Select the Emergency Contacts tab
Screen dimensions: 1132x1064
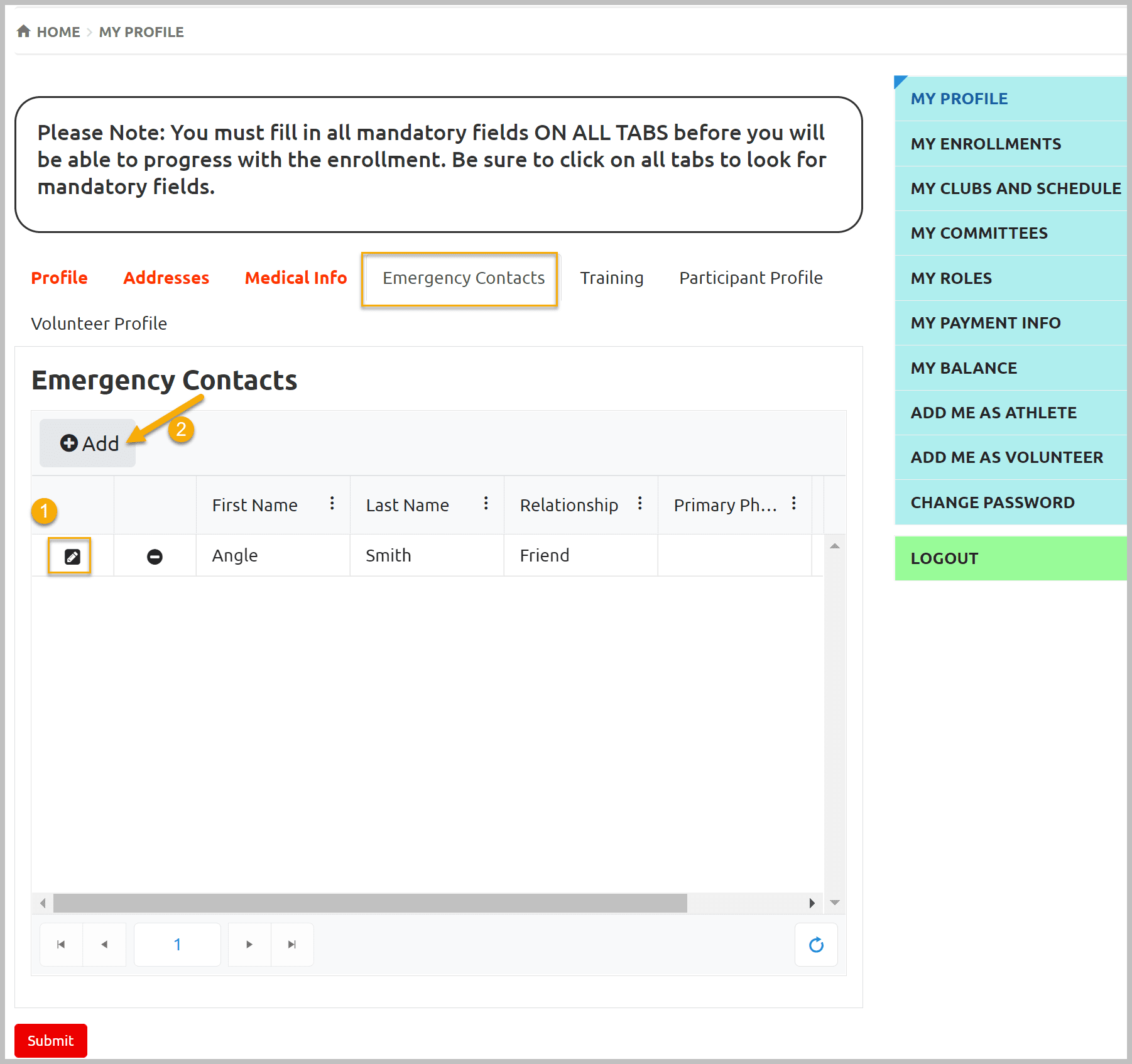click(464, 278)
